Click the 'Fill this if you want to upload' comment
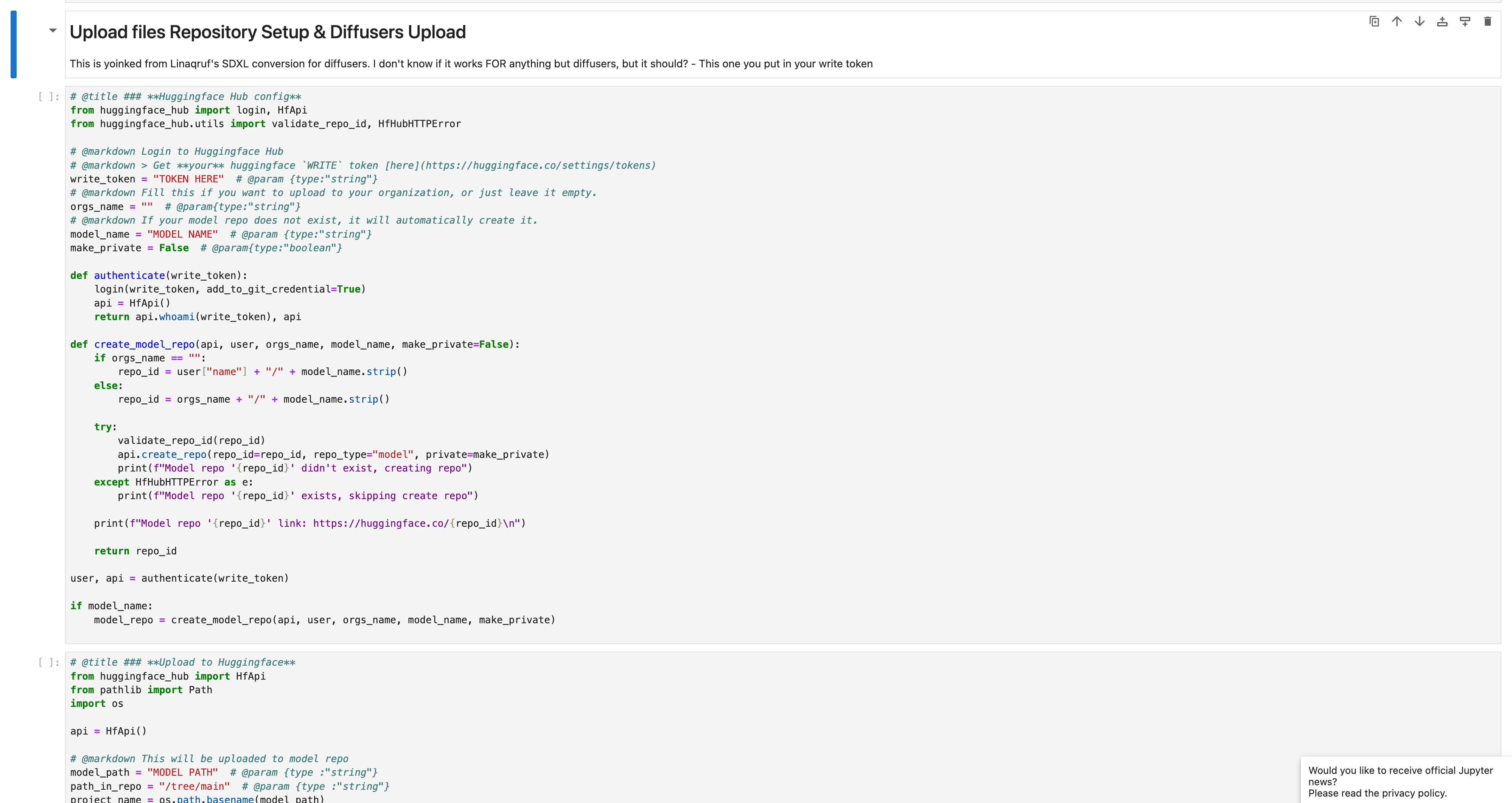The width and height of the screenshot is (1512, 803). click(x=333, y=193)
